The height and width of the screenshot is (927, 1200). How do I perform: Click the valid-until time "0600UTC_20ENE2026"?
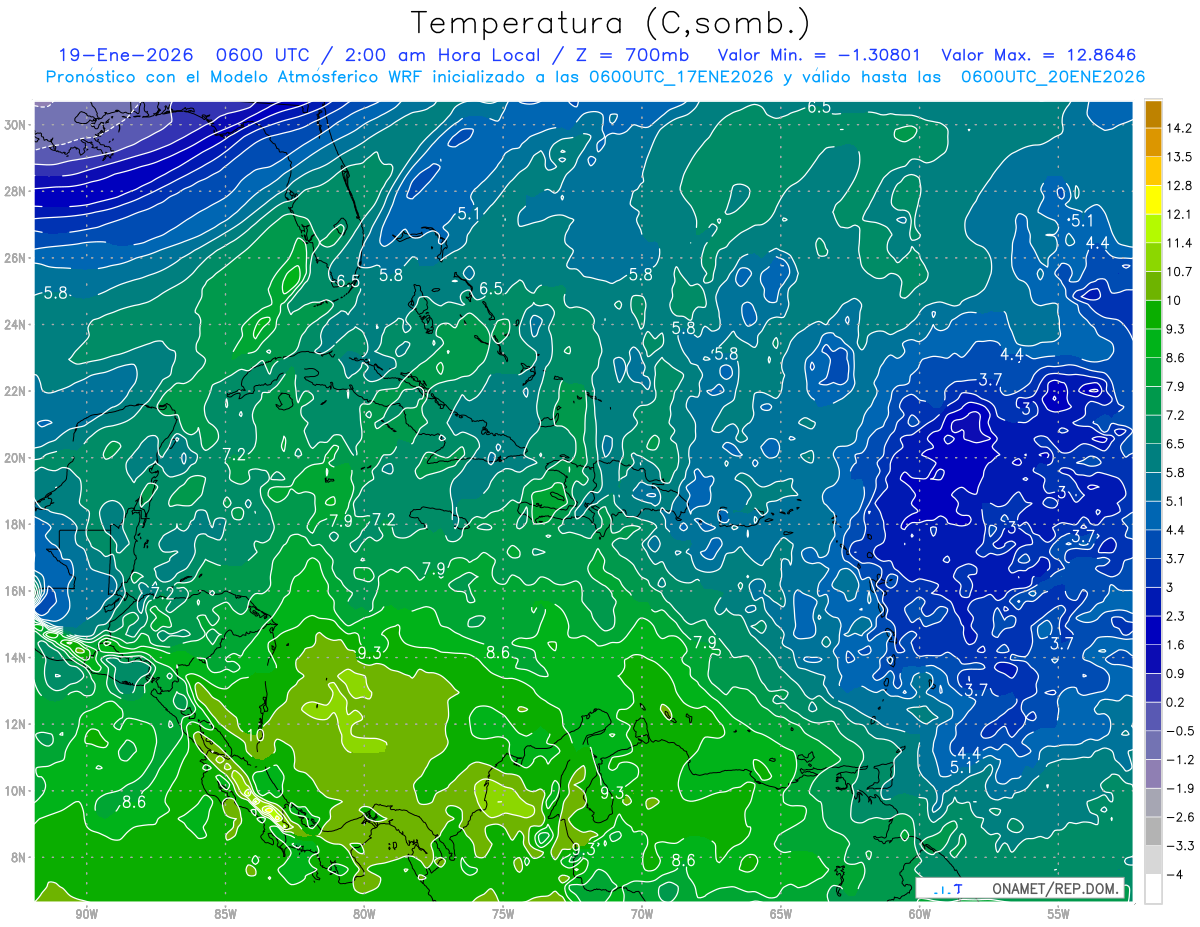click(x=1052, y=77)
